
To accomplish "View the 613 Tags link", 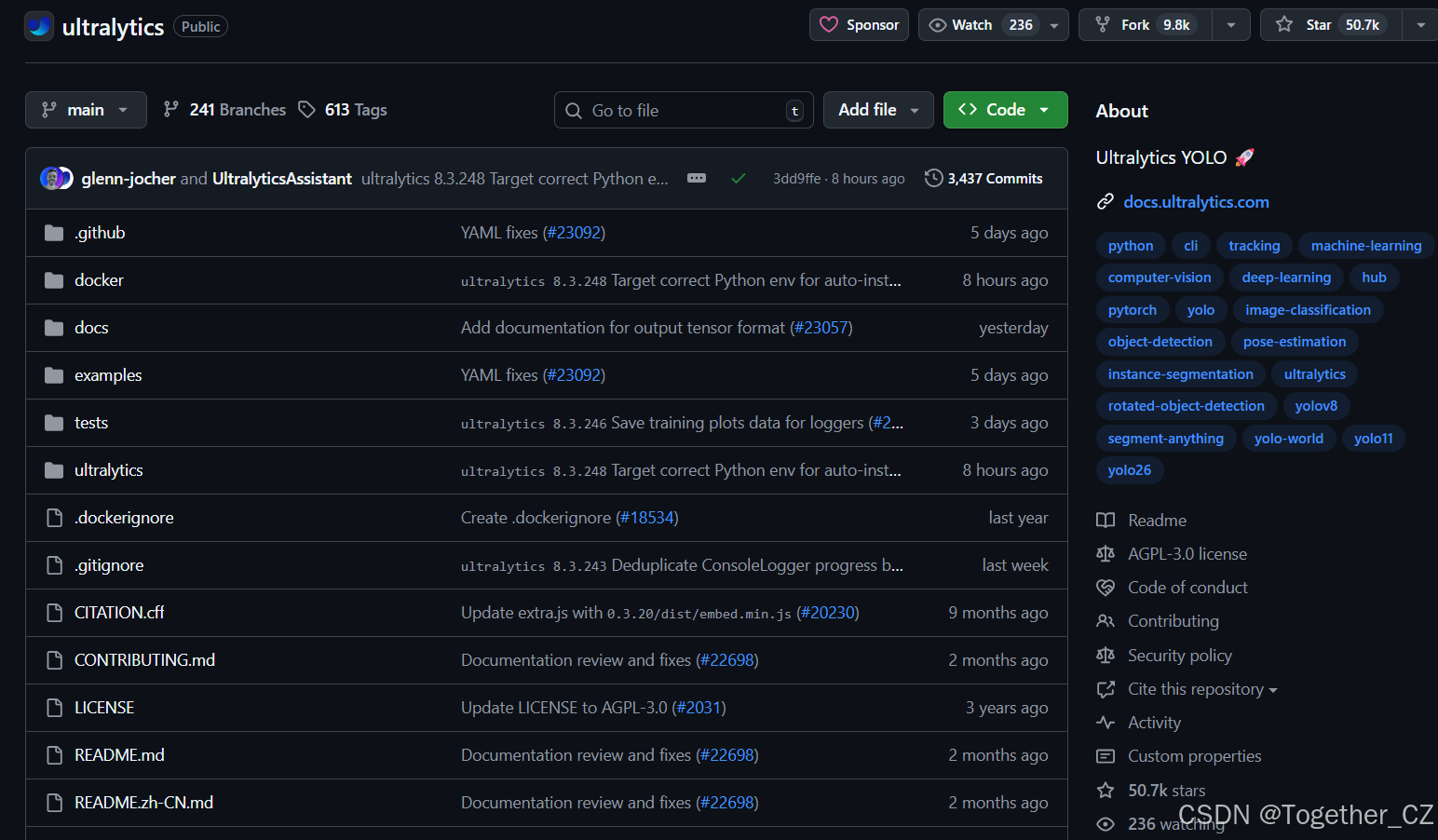I will pyautogui.click(x=343, y=110).
